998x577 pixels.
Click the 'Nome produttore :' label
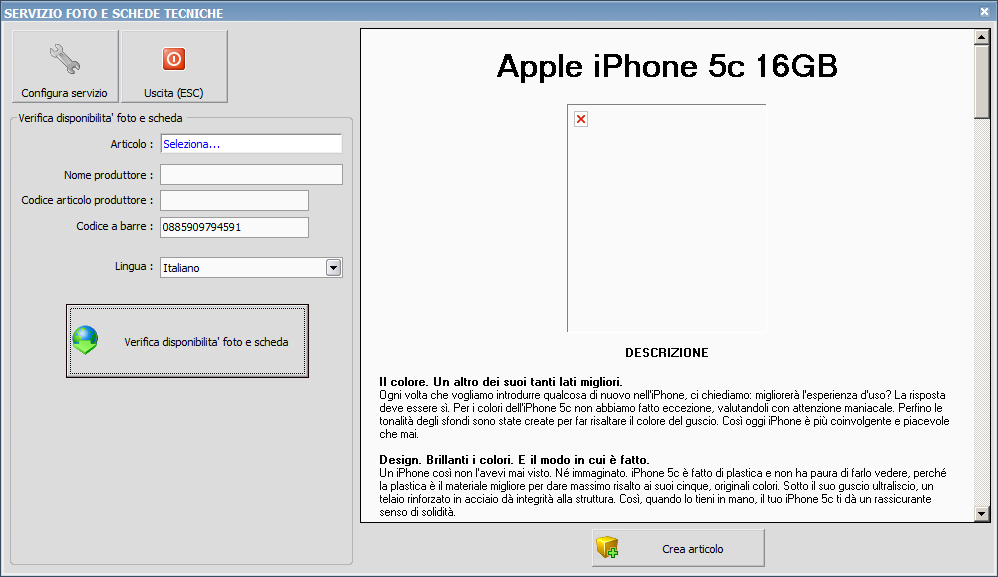[x=108, y=175]
